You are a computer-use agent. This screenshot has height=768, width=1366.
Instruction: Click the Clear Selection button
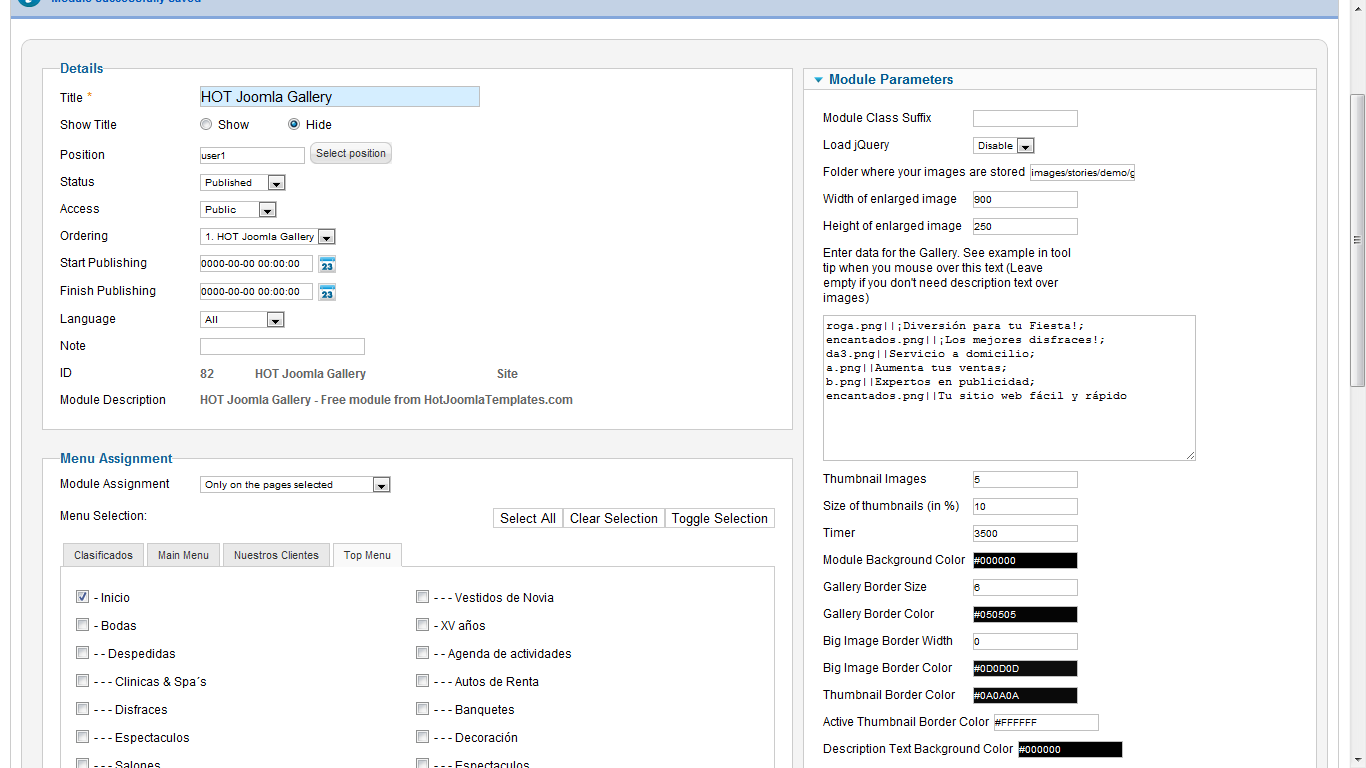coord(614,518)
